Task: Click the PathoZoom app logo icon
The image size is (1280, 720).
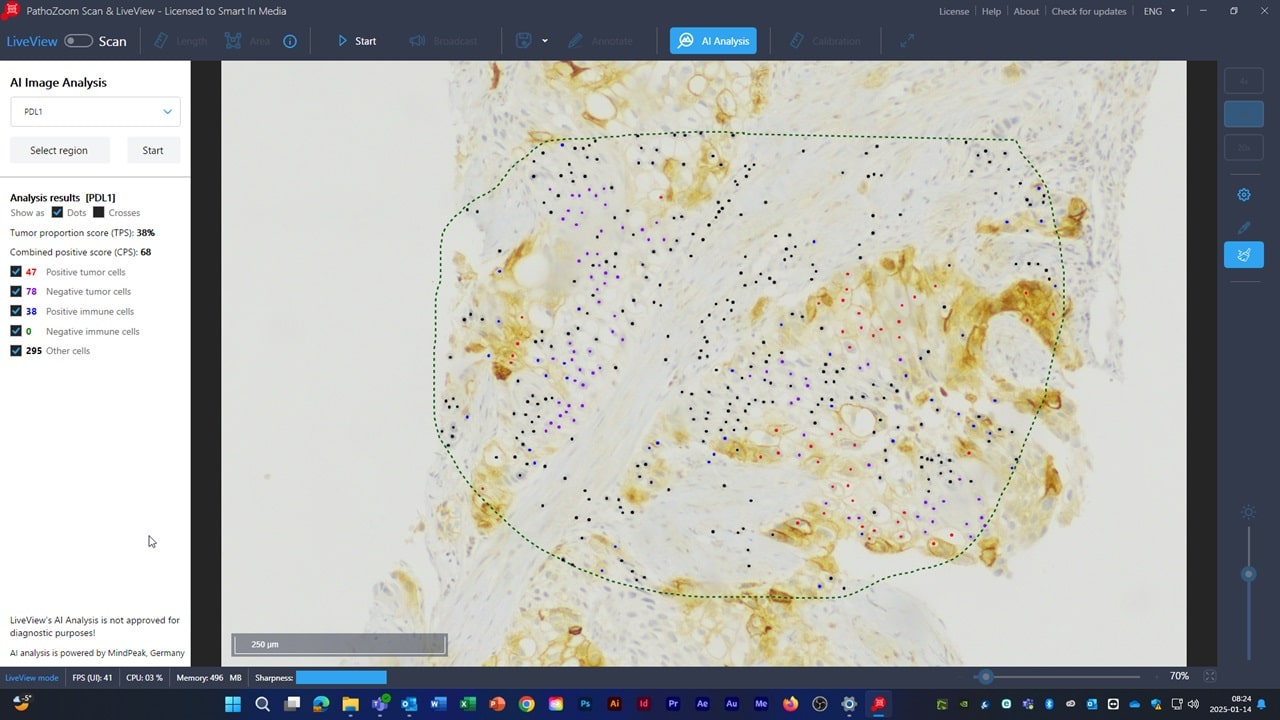Action: click(x=13, y=11)
